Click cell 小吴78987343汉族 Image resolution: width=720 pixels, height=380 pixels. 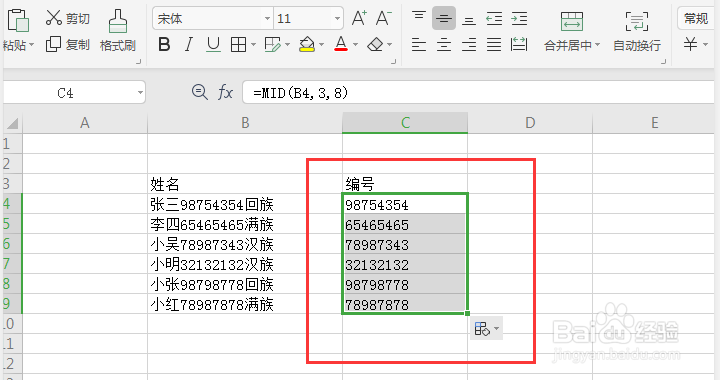point(245,244)
